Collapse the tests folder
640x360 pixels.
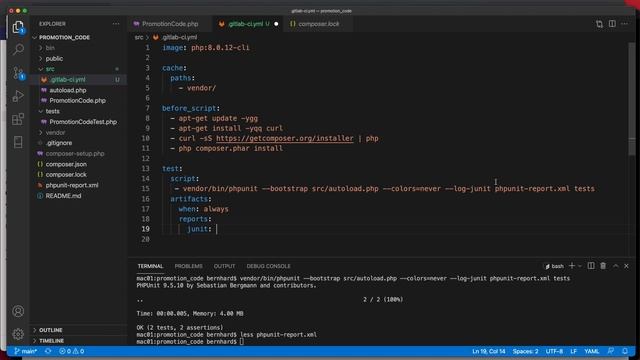52,111
